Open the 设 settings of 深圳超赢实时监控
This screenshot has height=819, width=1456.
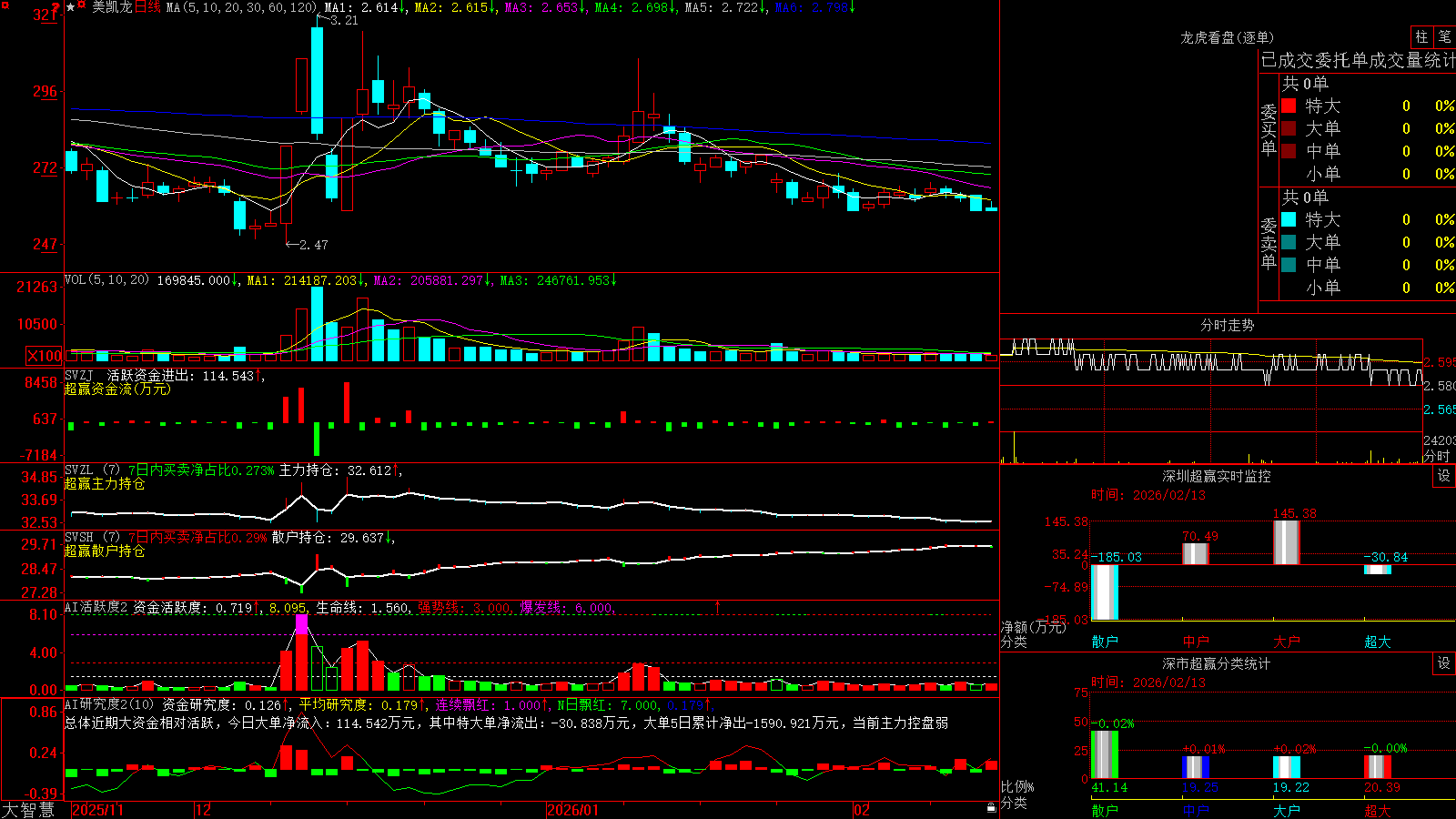[x=1444, y=476]
